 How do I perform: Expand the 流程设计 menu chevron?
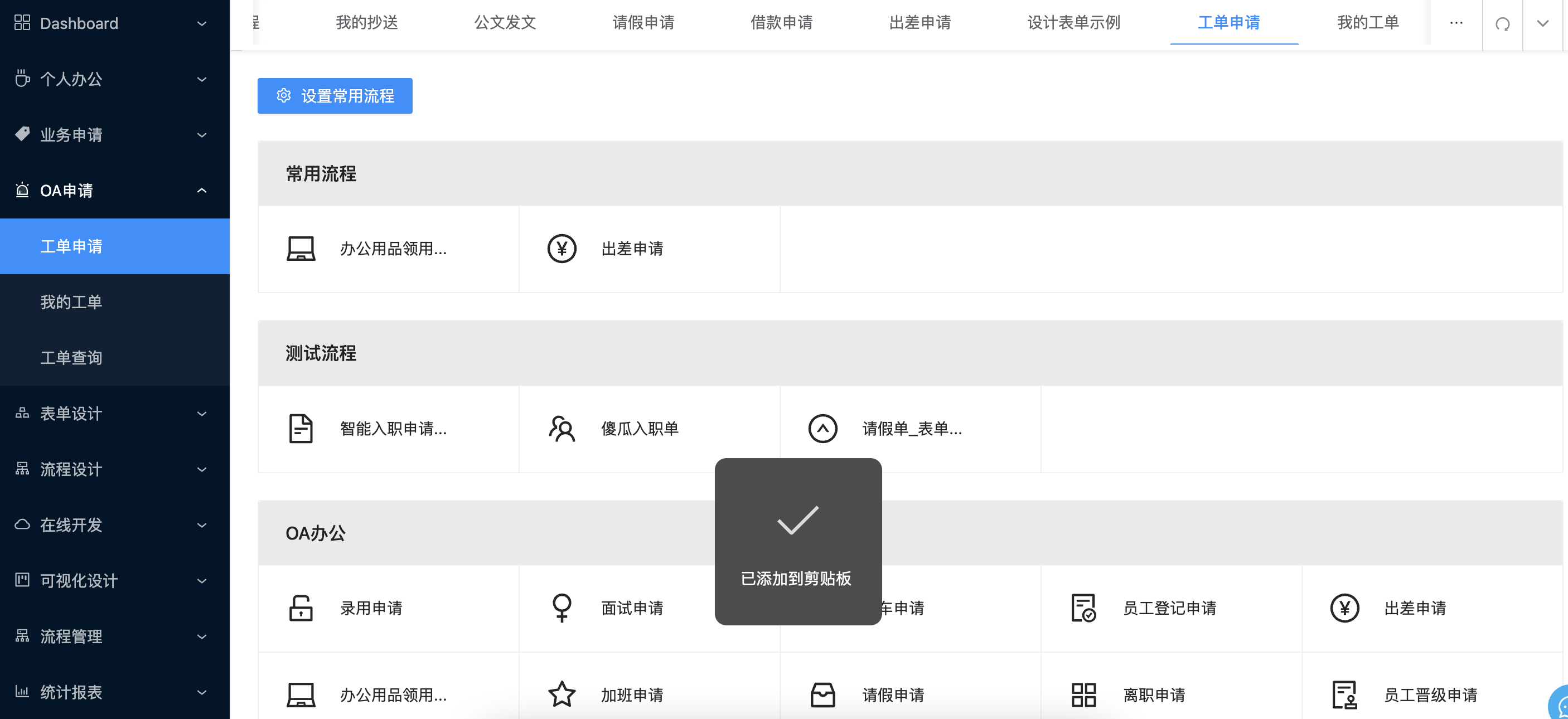point(202,470)
